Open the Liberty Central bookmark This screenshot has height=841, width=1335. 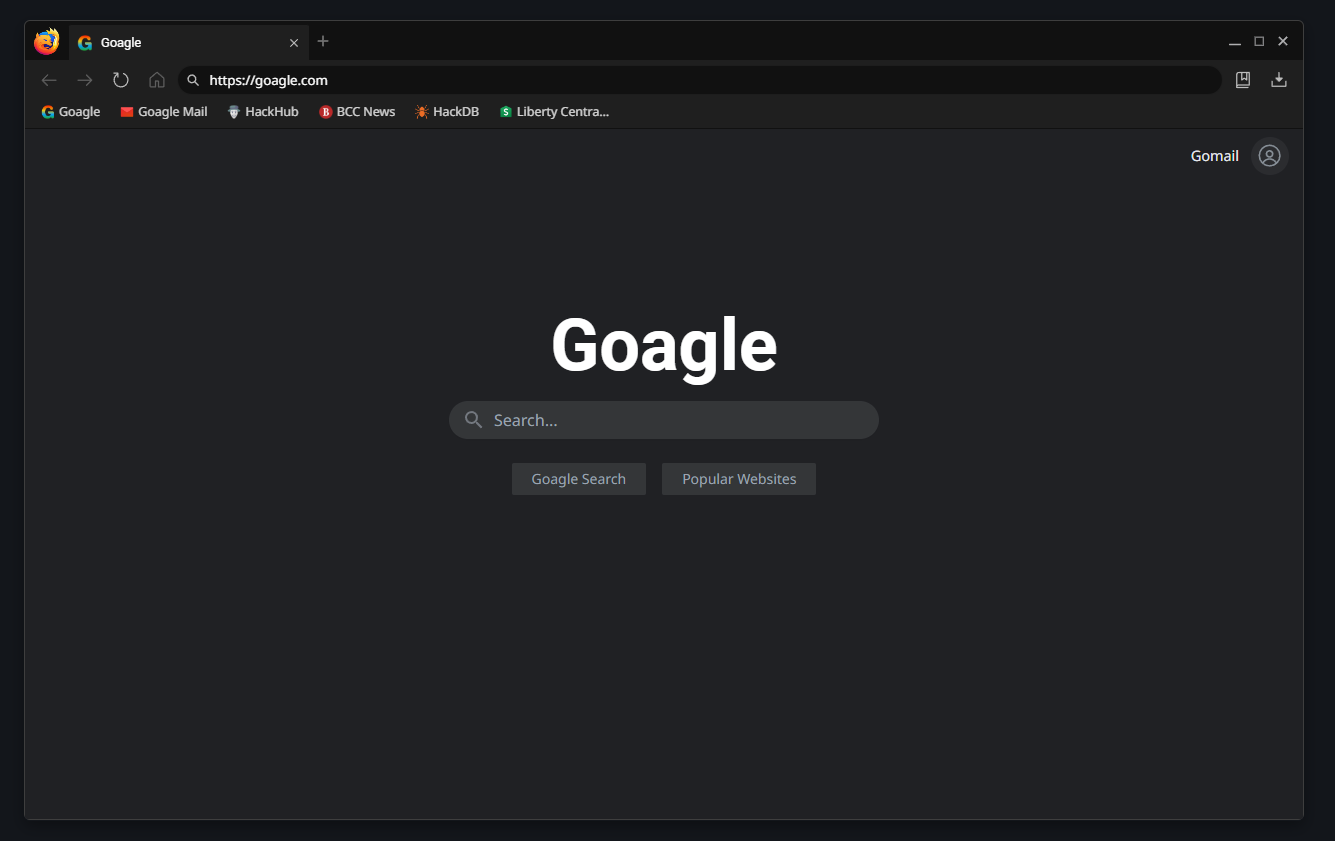click(x=554, y=112)
